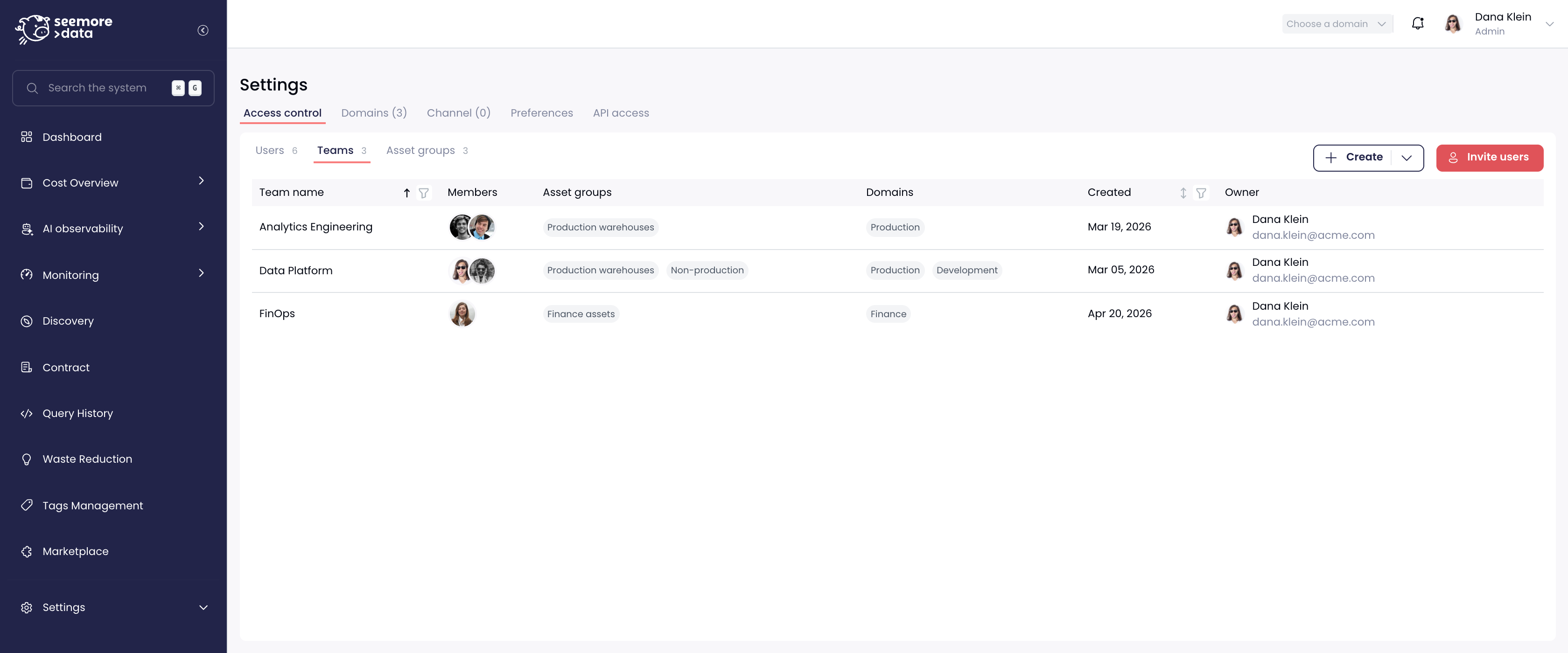Click the Cost Overview sidebar icon

26,183
